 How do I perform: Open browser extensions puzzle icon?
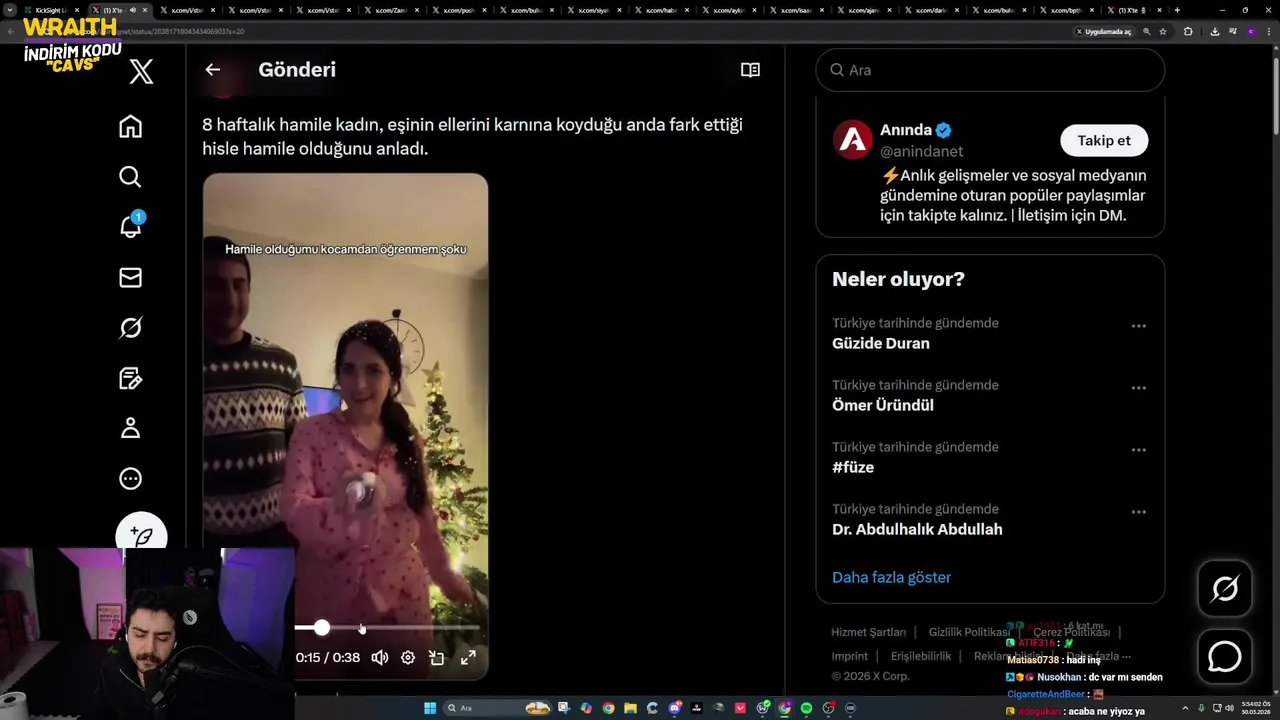(x=1188, y=31)
